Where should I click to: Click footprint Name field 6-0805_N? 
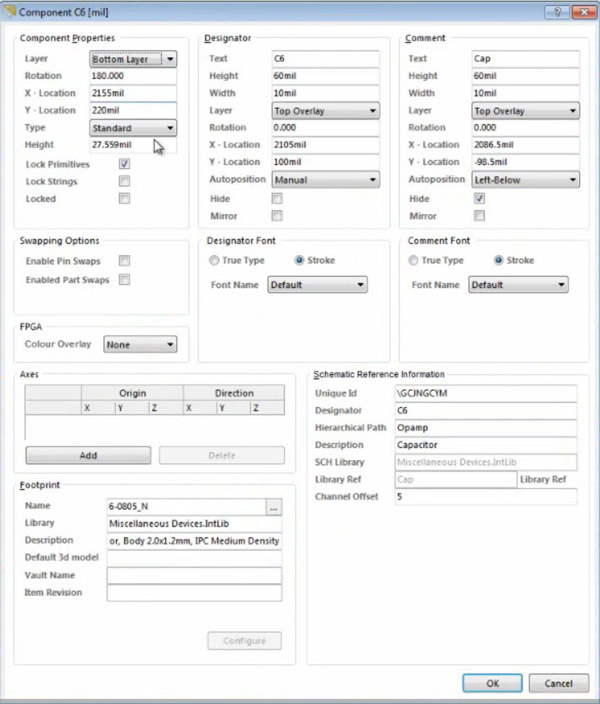(x=186, y=506)
